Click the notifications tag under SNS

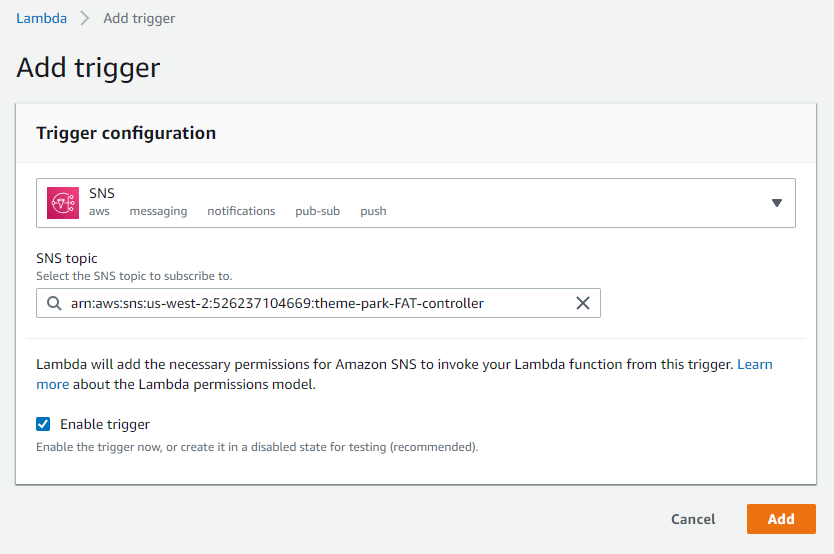241,211
